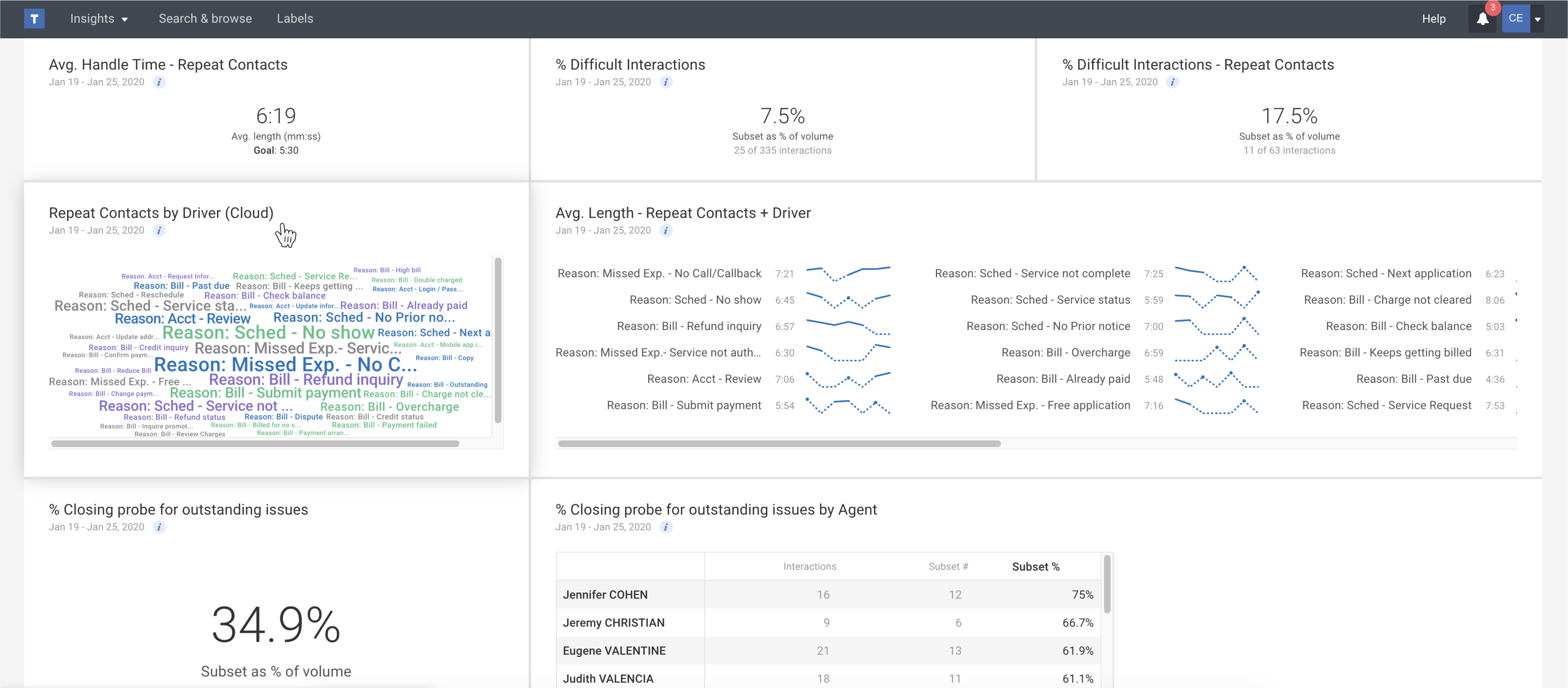Click the T logo home icon
Viewport: 1568px width, 688px height.
34,19
